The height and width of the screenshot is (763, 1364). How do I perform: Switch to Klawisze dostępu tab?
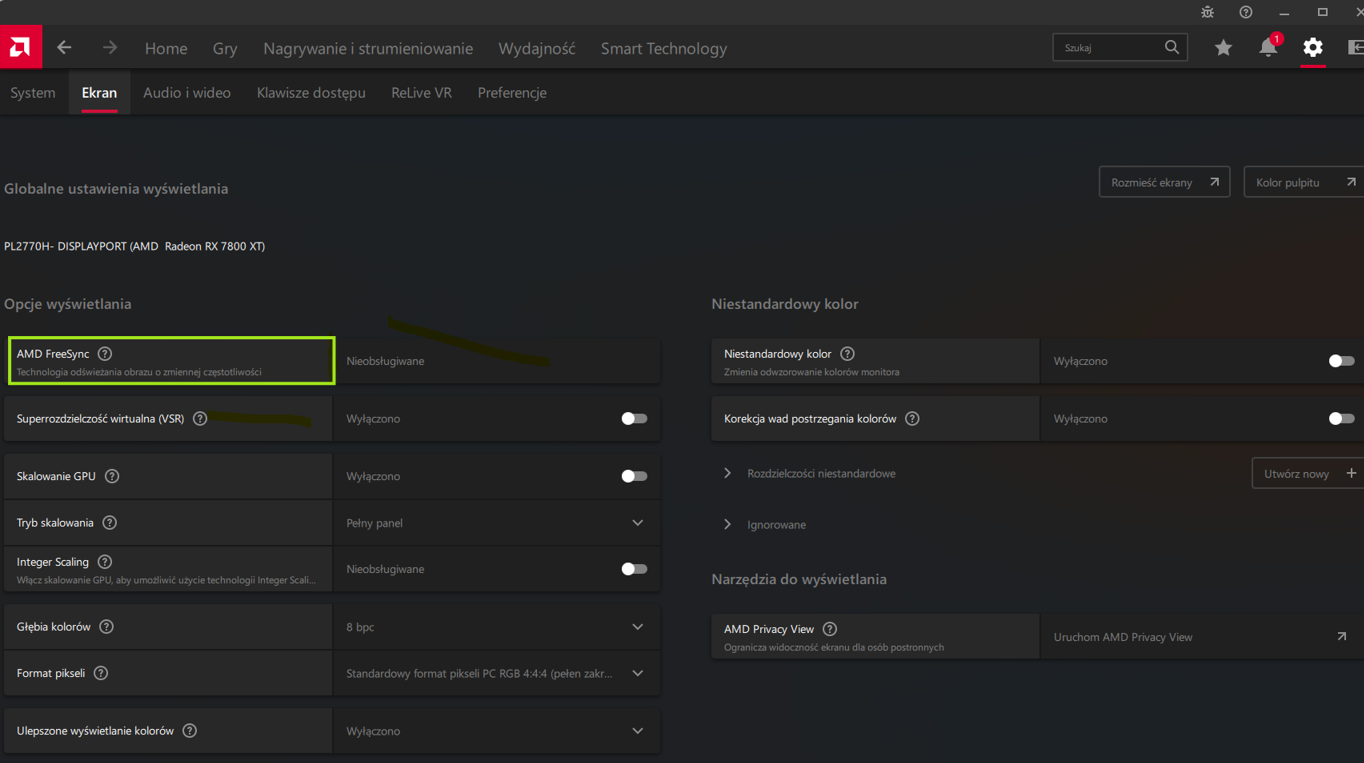[x=311, y=92]
